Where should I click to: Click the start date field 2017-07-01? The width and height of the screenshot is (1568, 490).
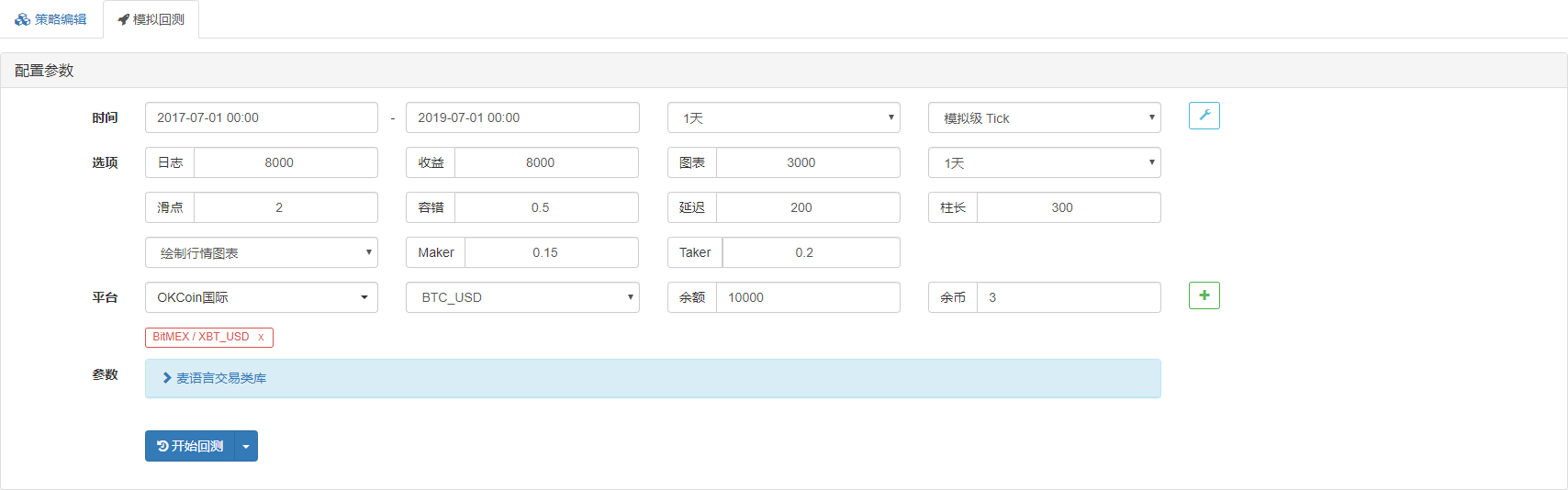pos(261,117)
